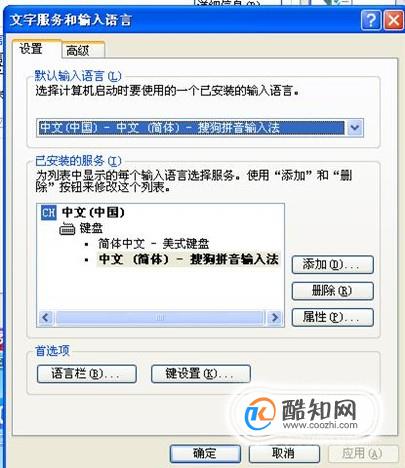Viewport: 405px width, 468px height.
Task: Click the horizontal scrollbar right arrow
Action: click(275, 318)
